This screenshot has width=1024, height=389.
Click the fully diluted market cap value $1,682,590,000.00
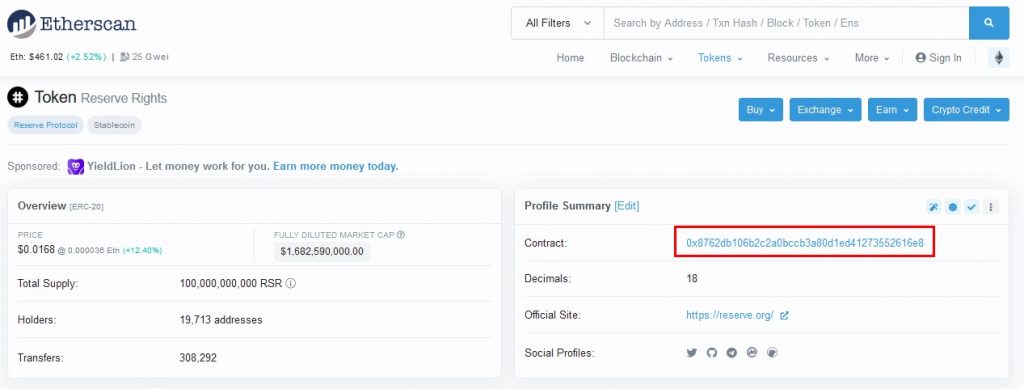click(x=322, y=251)
